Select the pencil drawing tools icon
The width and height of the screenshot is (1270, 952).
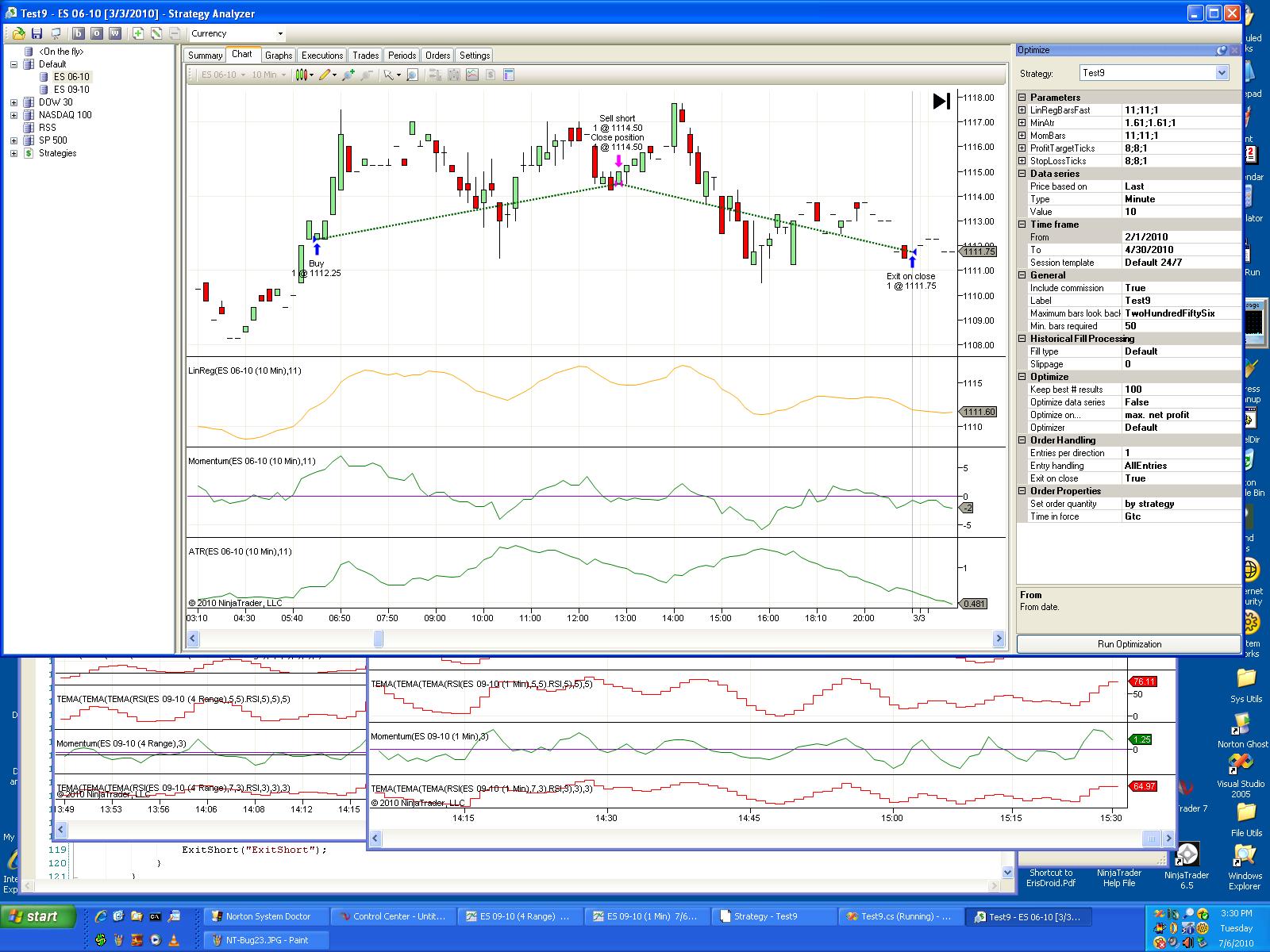click(x=327, y=75)
